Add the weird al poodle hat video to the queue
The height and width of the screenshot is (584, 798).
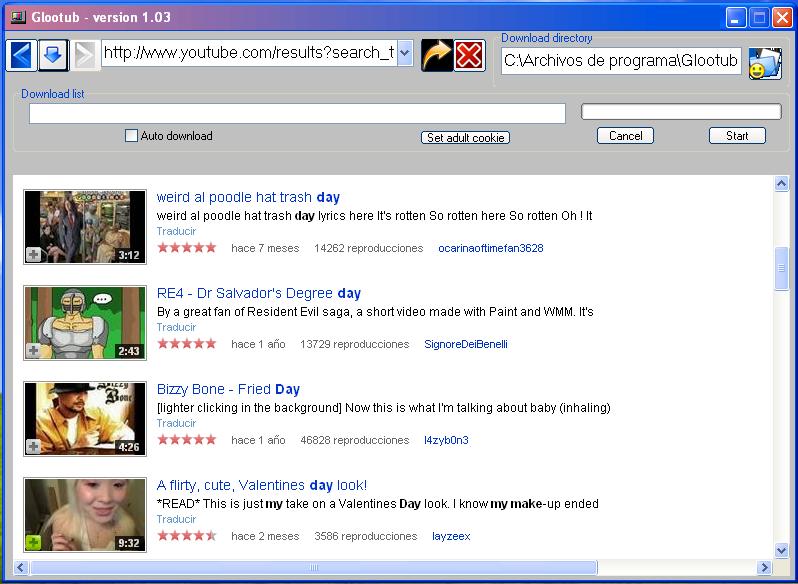(34, 254)
